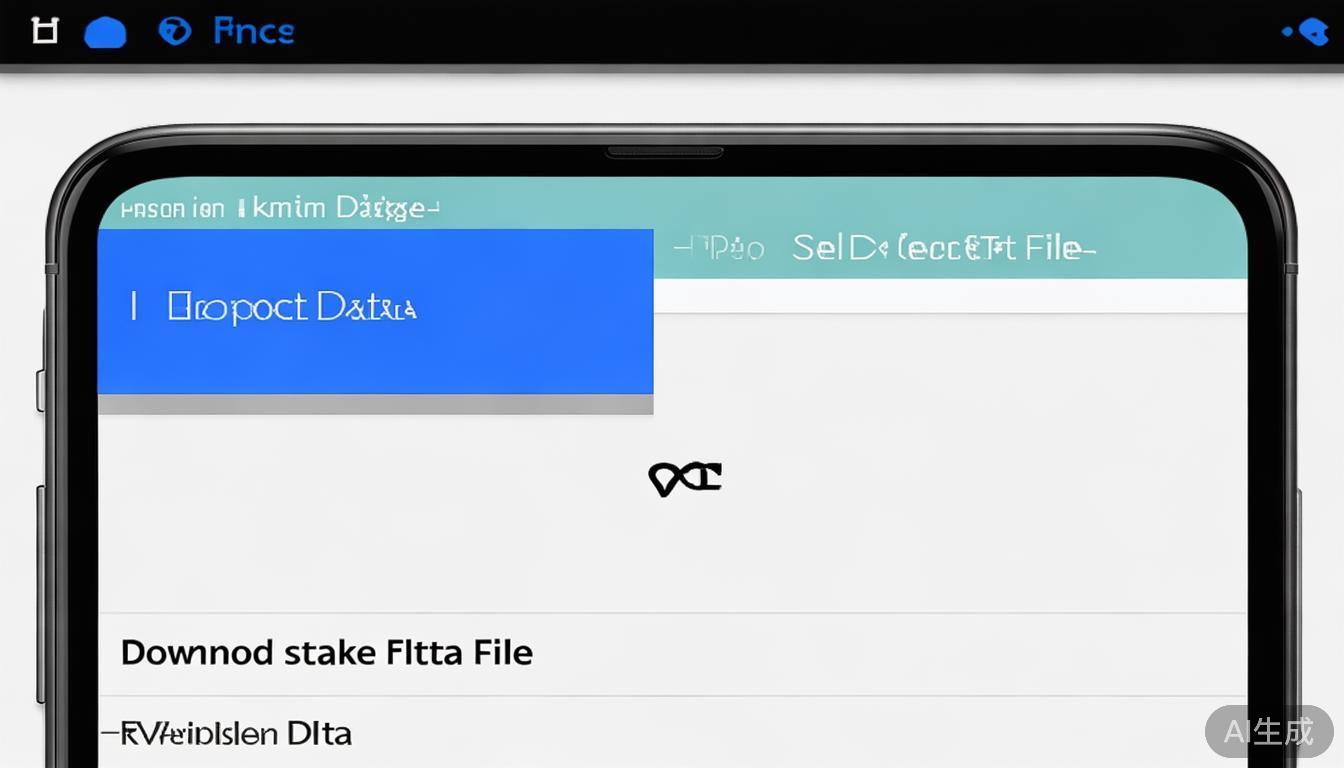Open Downnod stake Fltta File entry
This screenshot has height=768, width=1344.
327,653
